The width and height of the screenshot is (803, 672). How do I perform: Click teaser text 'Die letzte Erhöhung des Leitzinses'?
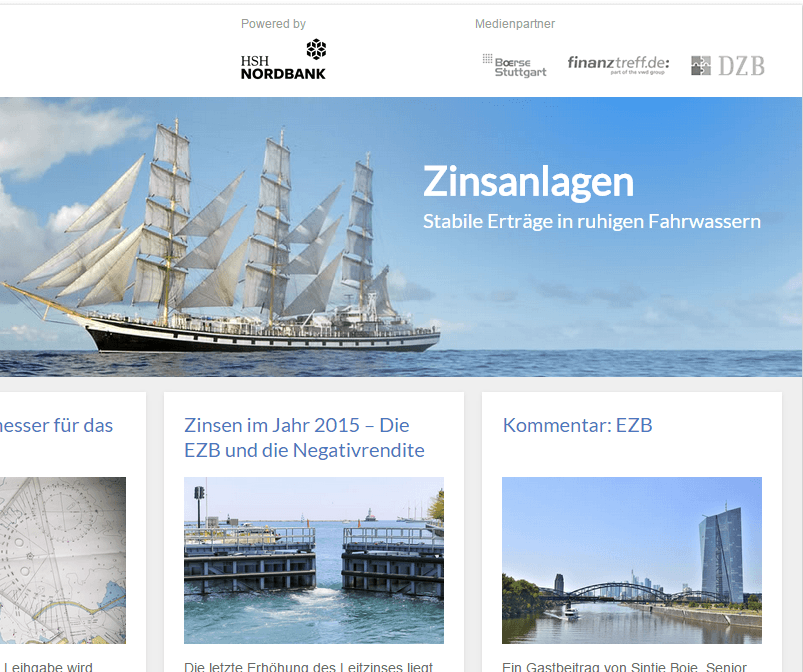click(308, 666)
